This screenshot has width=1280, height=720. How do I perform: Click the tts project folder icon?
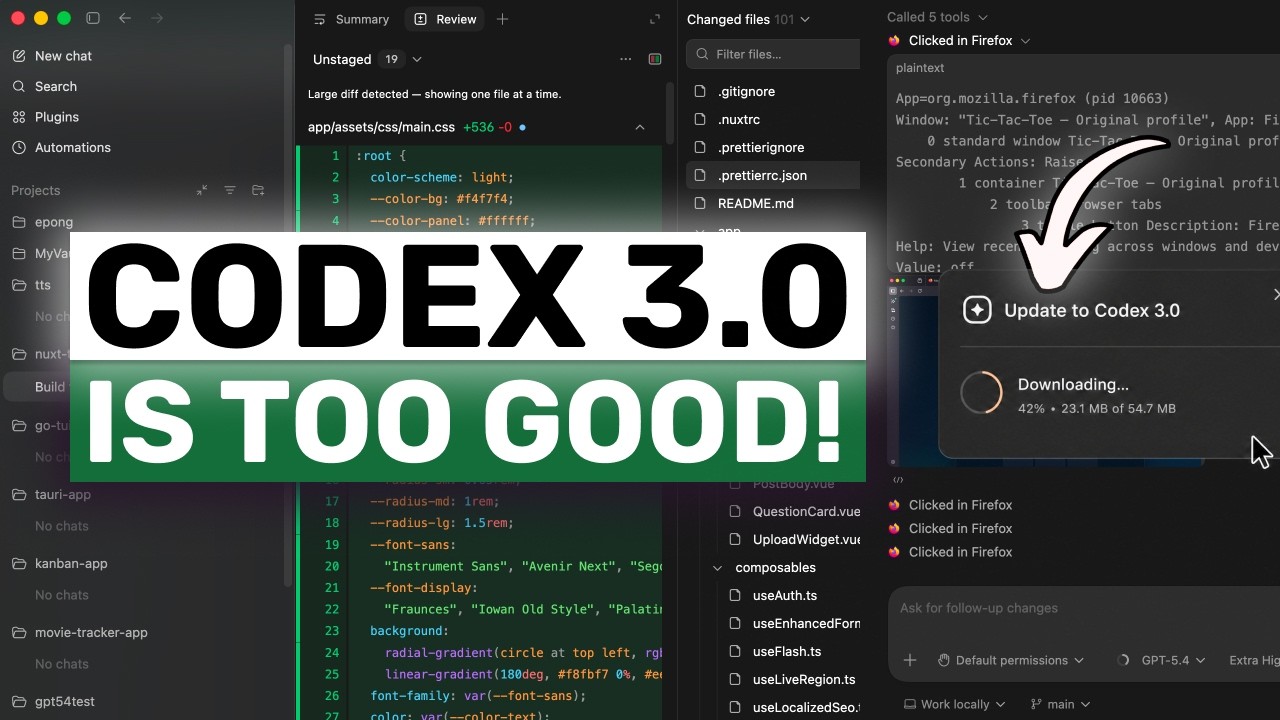point(18,285)
